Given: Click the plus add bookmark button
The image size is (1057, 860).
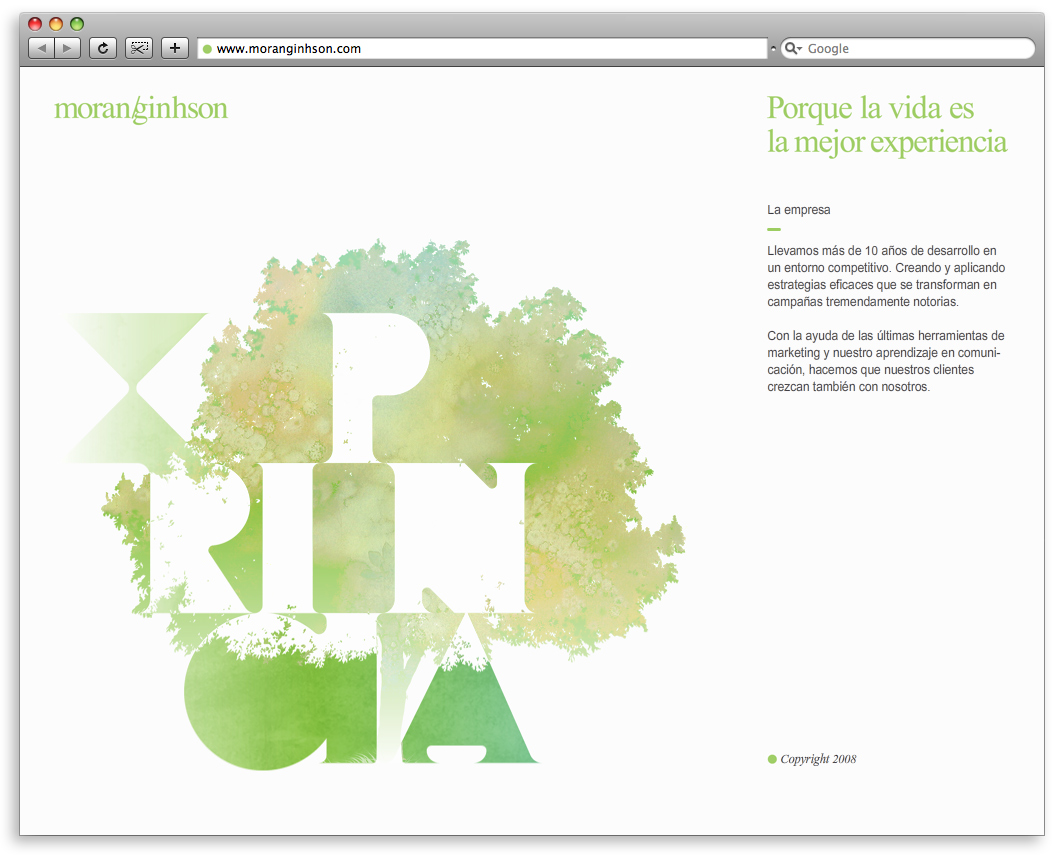Looking at the screenshot, I should click(x=175, y=48).
